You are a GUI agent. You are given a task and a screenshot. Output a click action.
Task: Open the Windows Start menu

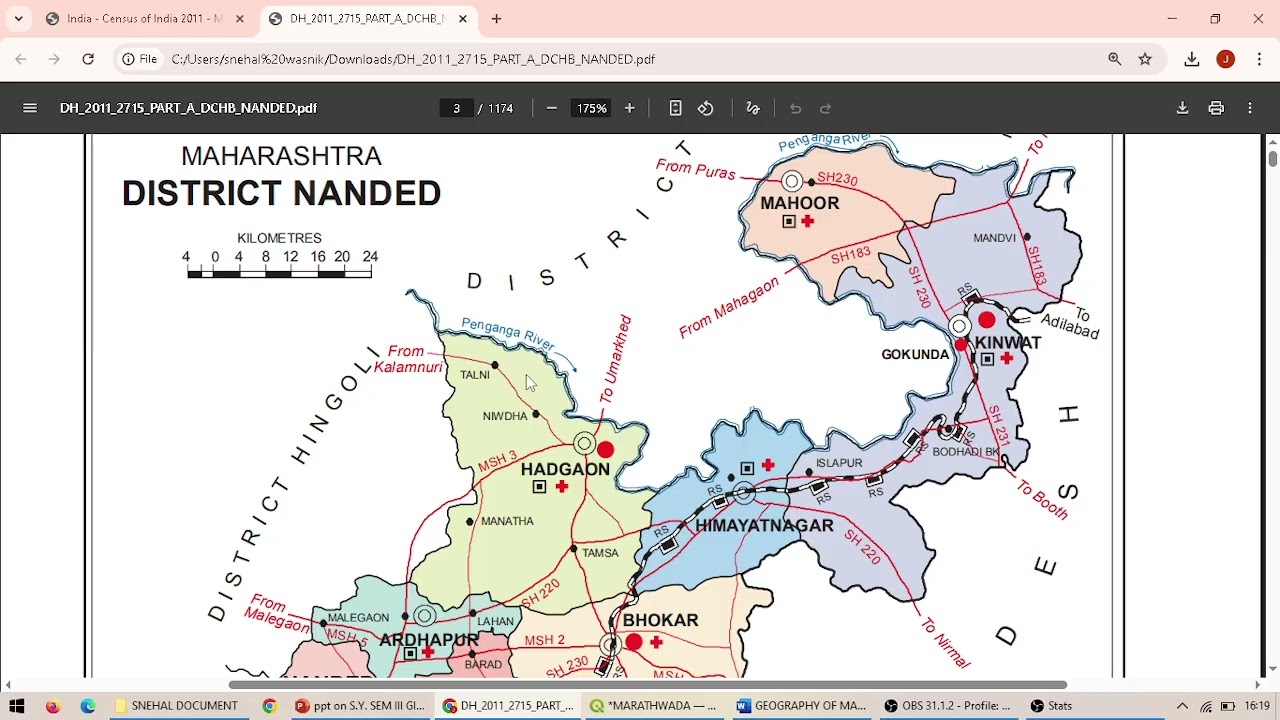tap(17, 706)
